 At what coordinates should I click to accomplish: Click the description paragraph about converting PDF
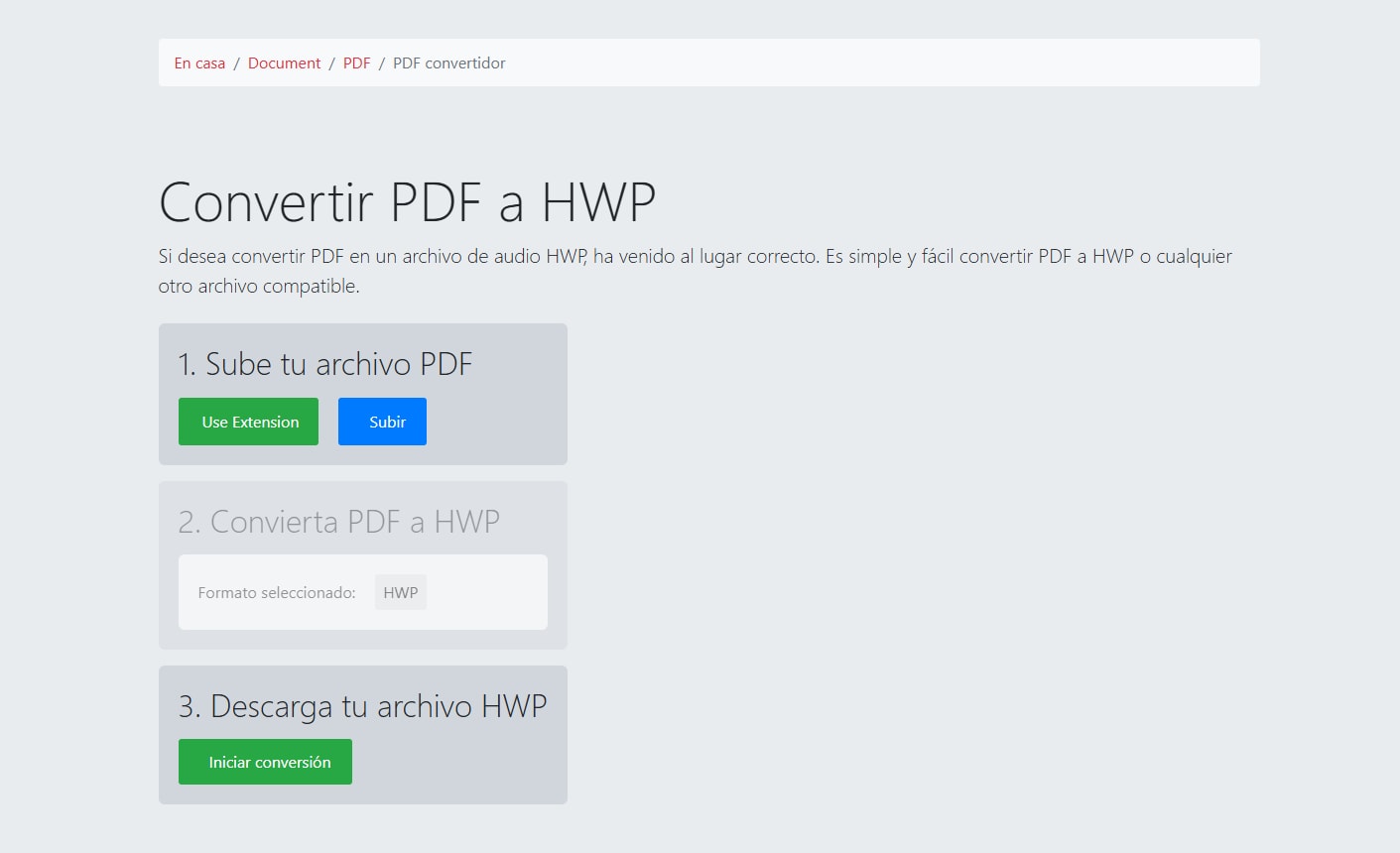[695, 269]
